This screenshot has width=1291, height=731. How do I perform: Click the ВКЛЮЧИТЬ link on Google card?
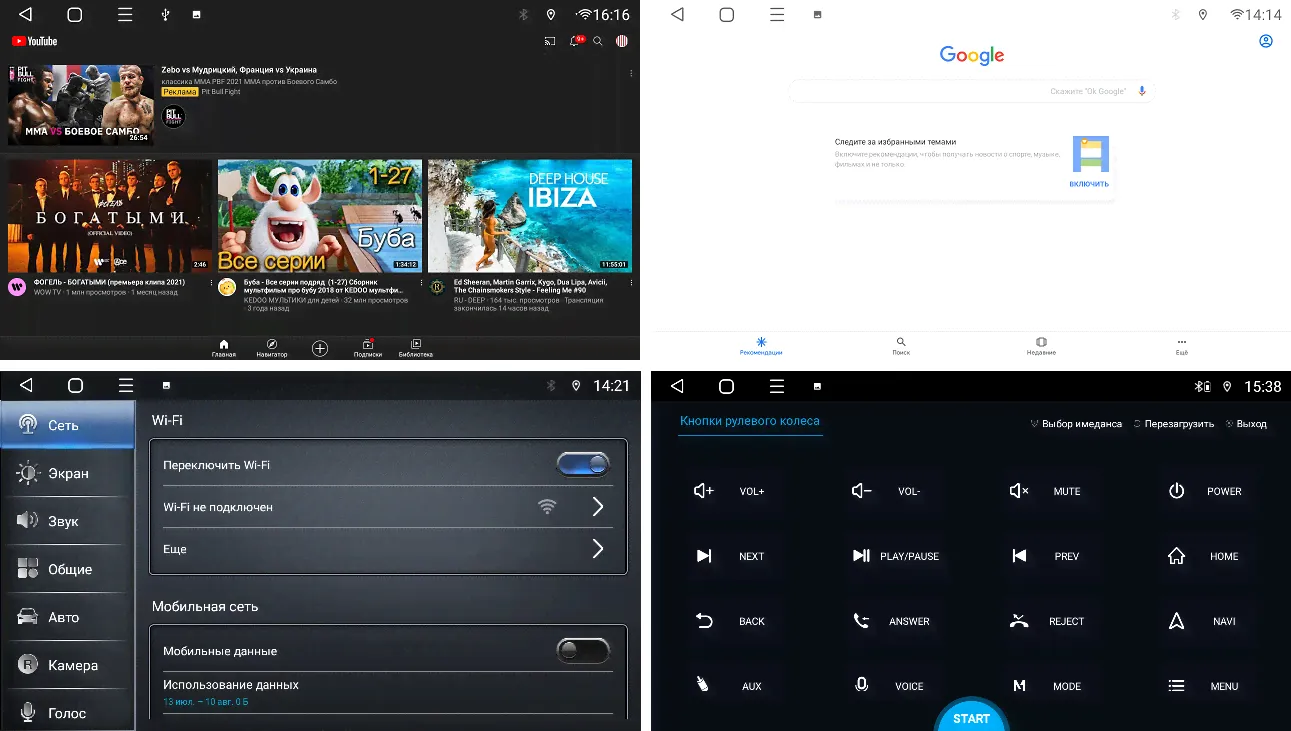point(1088,184)
